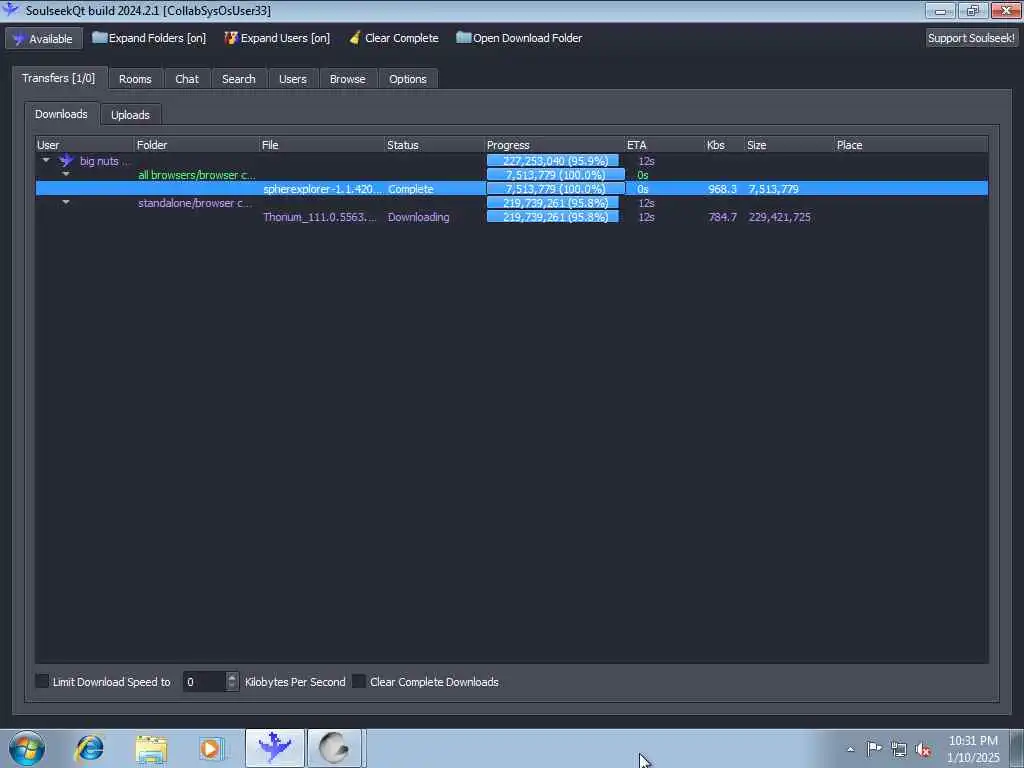Click the grey swirl taskbar app

(334, 748)
